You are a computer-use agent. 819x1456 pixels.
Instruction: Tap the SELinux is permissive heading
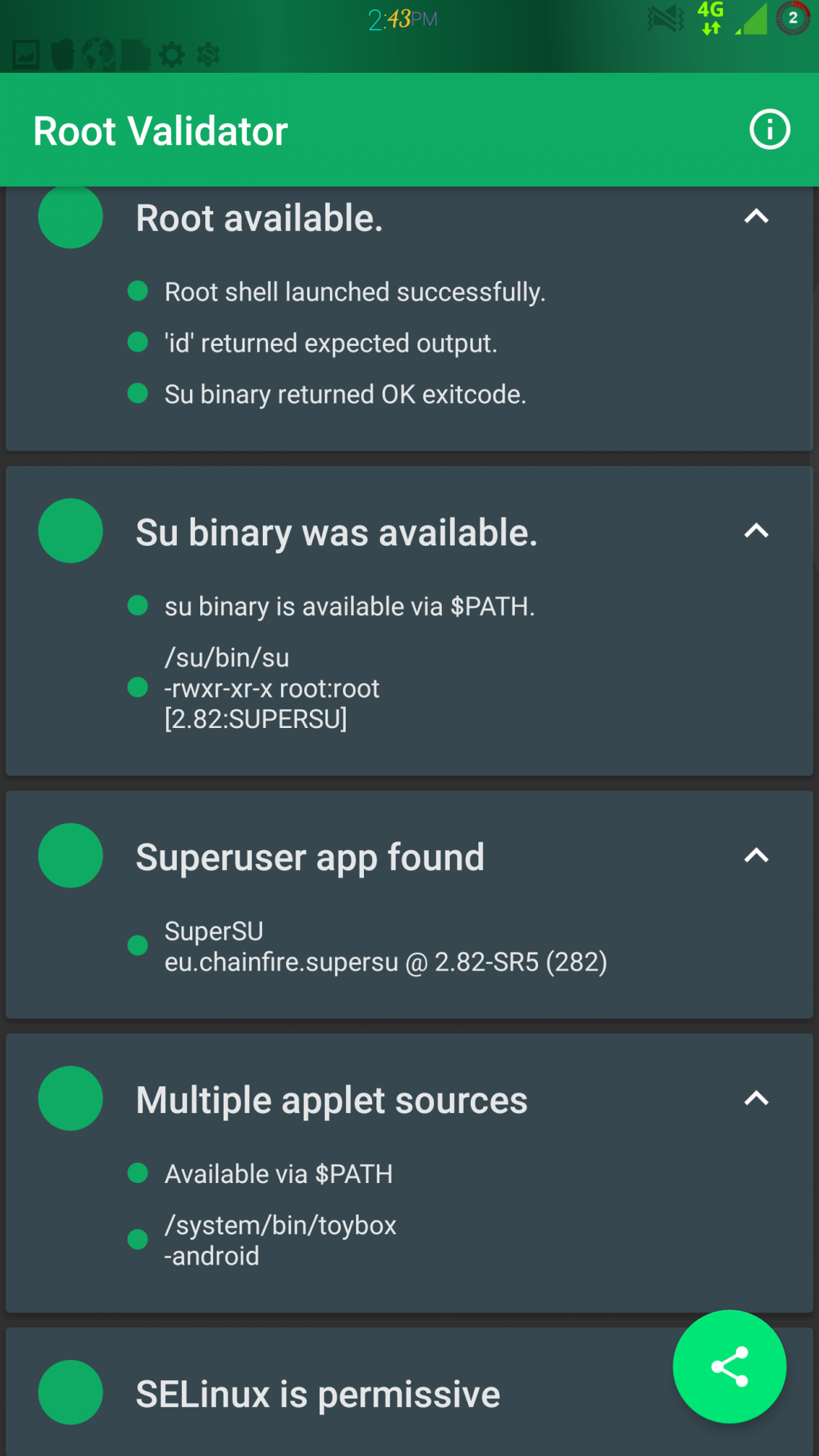coord(317,1394)
